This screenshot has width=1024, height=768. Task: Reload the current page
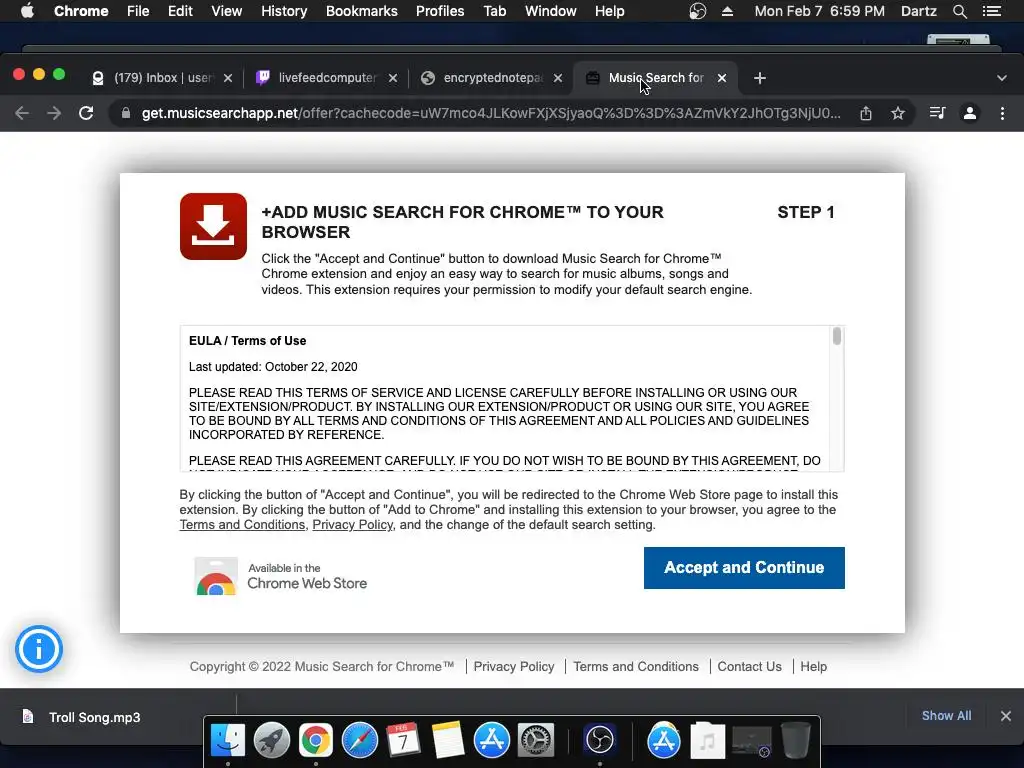pyautogui.click(x=86, y=113)
